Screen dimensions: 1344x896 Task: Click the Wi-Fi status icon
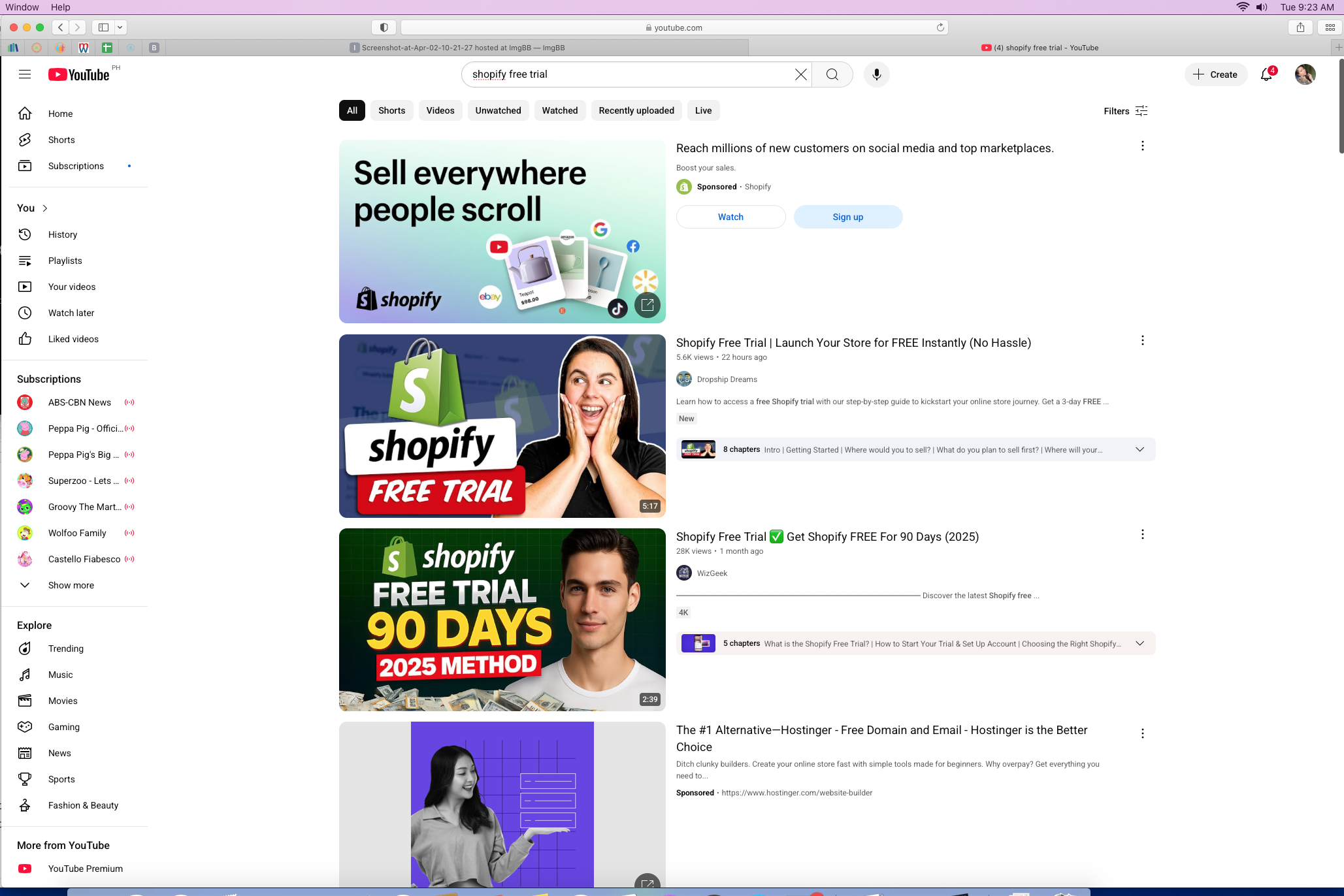(x=1242, y=7)
